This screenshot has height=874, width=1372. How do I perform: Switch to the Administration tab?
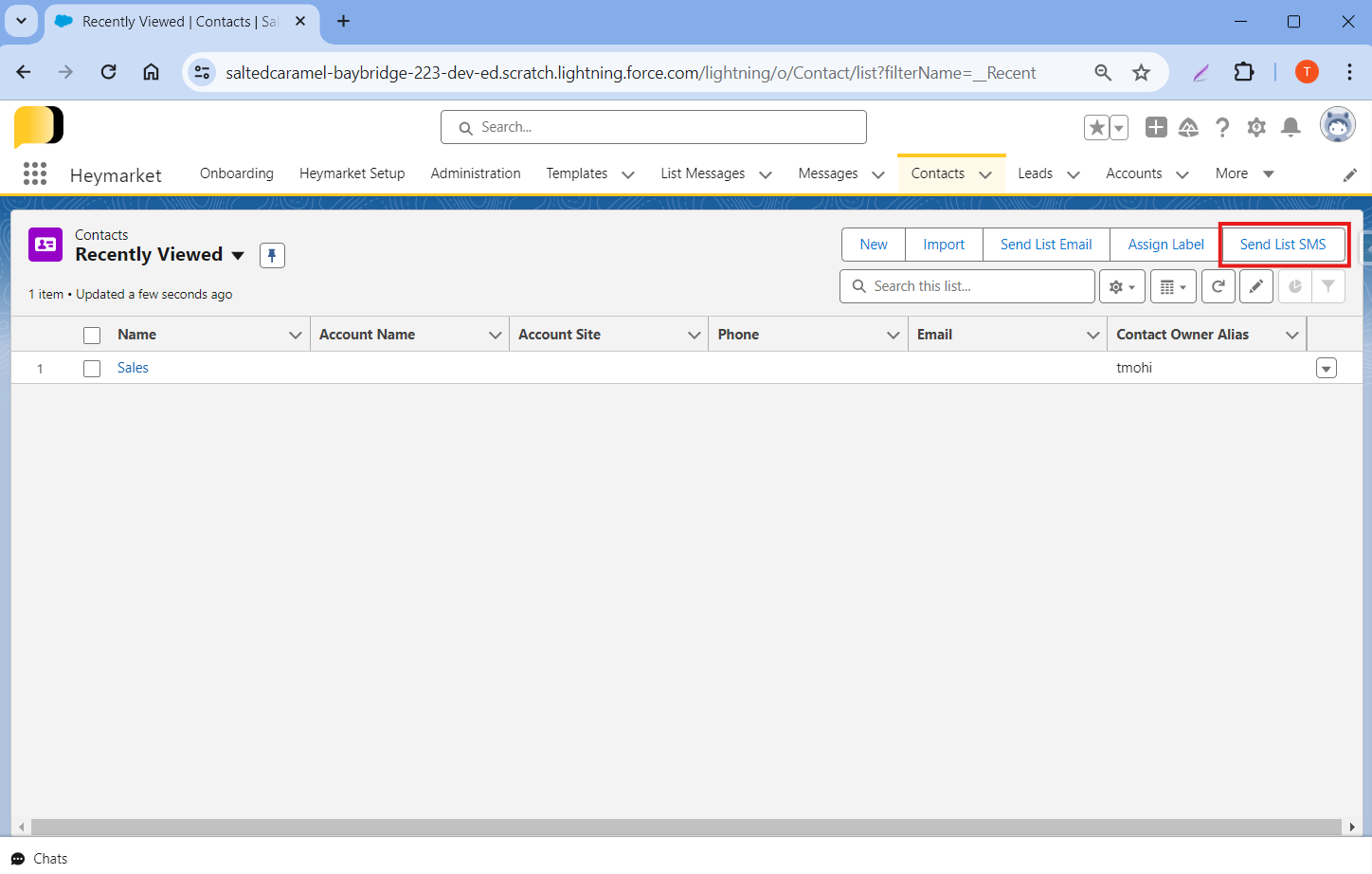[476, 173]
